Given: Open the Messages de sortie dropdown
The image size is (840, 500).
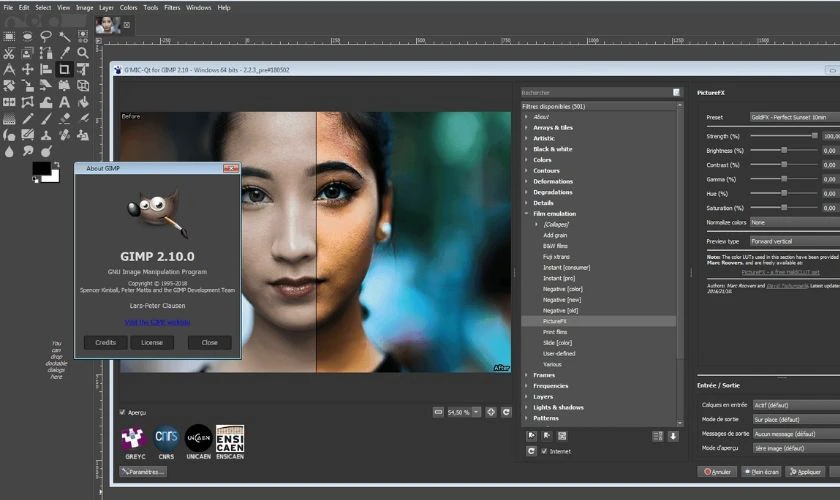Looking at the screenshot, I should (x=796, y=434).
